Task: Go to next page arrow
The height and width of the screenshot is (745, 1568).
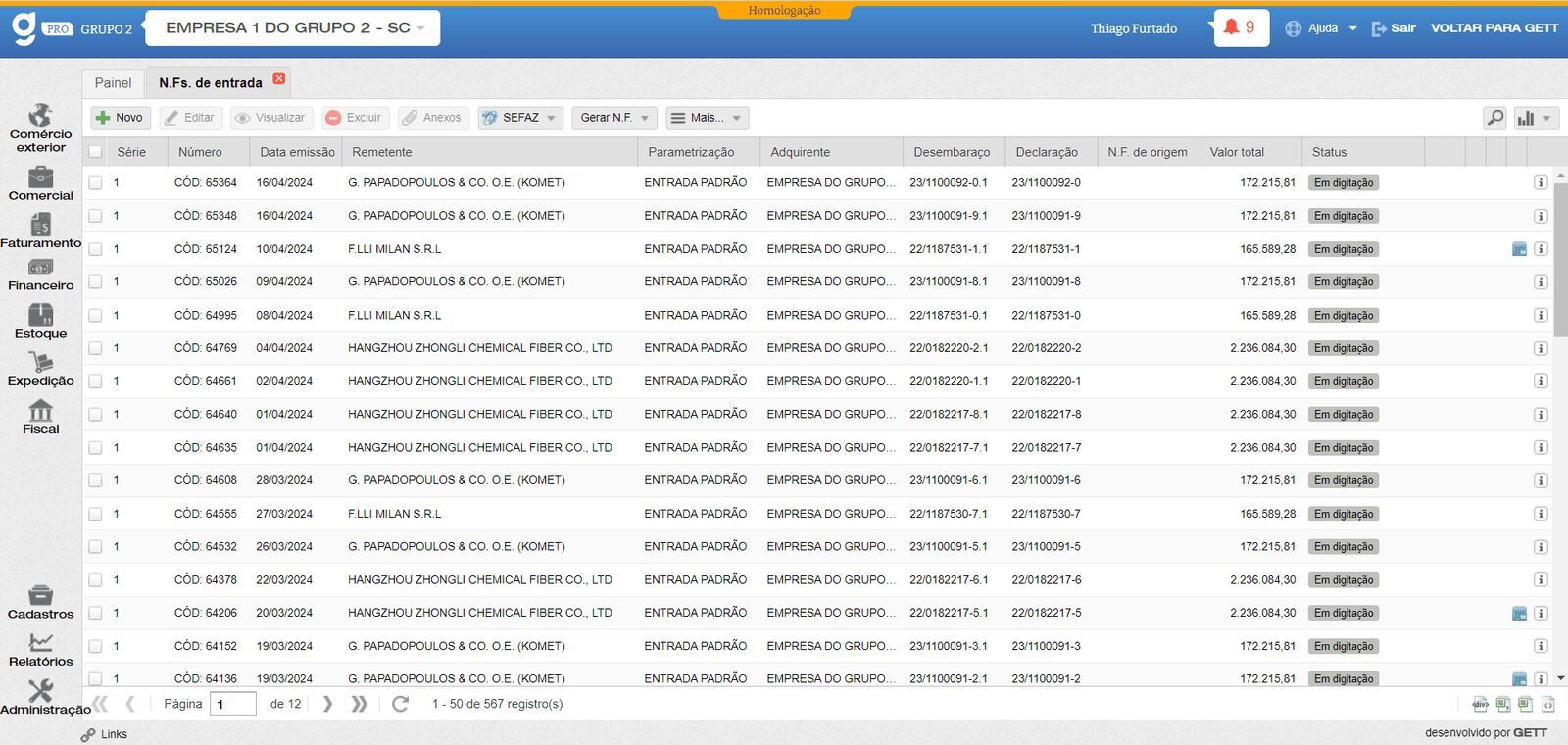Action: [x=327, y=704]
